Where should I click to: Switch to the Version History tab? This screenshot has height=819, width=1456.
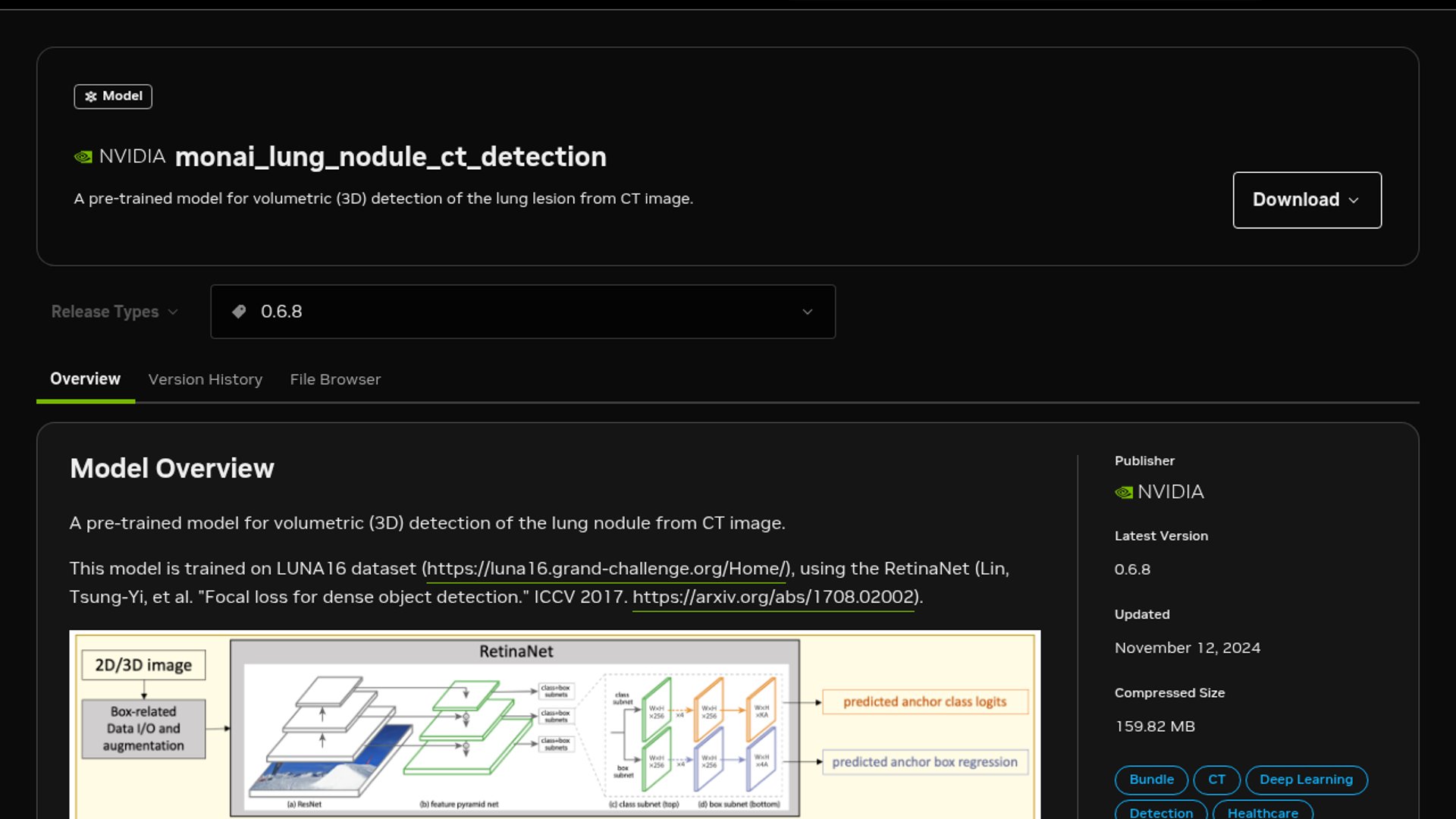coord(205,379)
